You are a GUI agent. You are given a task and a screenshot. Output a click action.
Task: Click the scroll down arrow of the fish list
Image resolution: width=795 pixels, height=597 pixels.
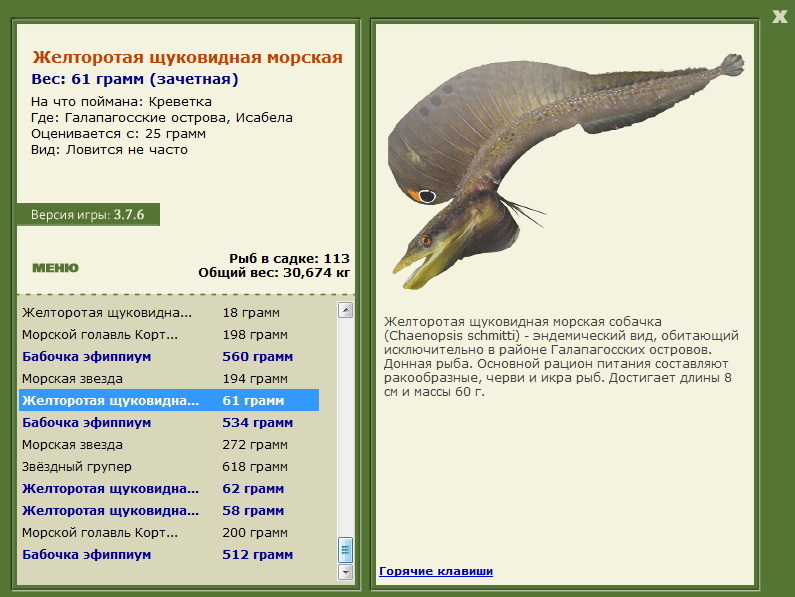(345, 572)
